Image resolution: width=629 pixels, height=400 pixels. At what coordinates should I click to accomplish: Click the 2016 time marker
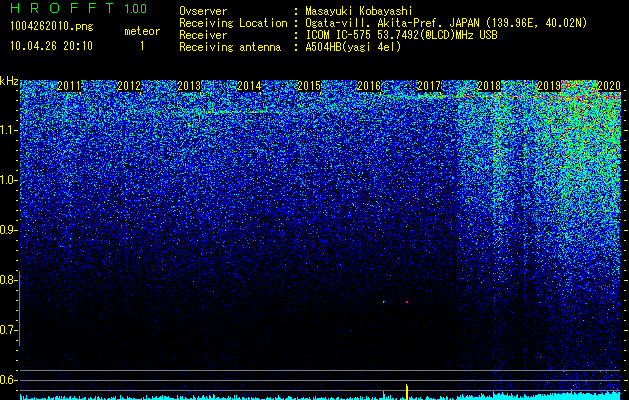point(369,86)
